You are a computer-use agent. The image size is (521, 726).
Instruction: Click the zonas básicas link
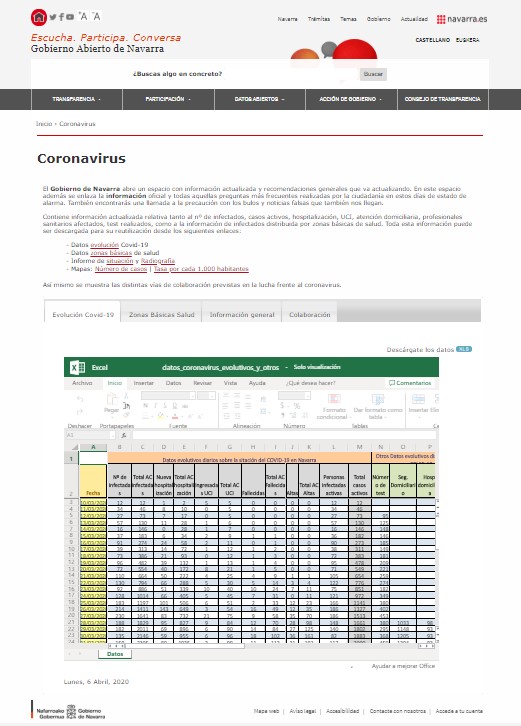pos(111,253)
